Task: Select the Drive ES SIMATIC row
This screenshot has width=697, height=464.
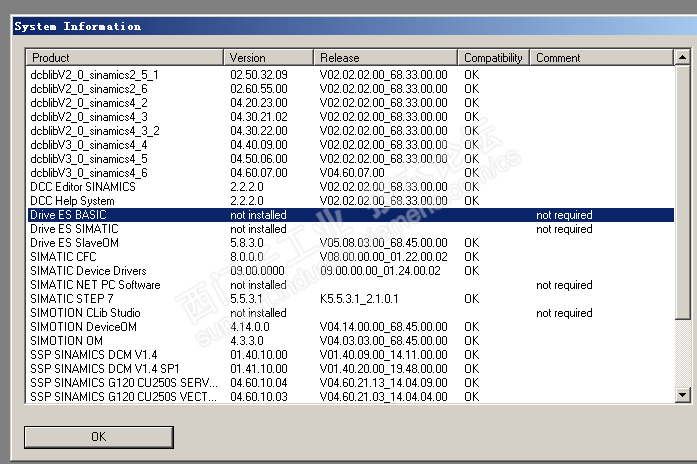Action: (x=350, y=229)
